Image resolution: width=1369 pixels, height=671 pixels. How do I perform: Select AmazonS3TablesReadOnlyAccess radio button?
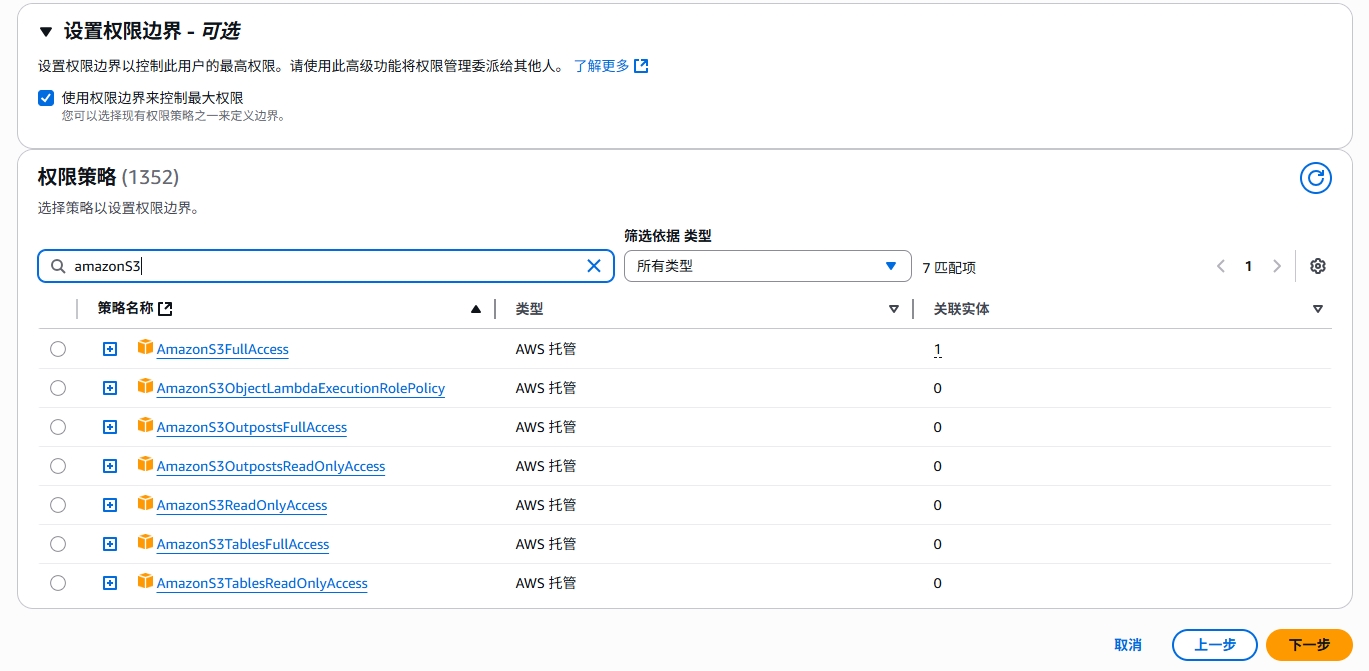pyautogui.click(x=58, y=583)
